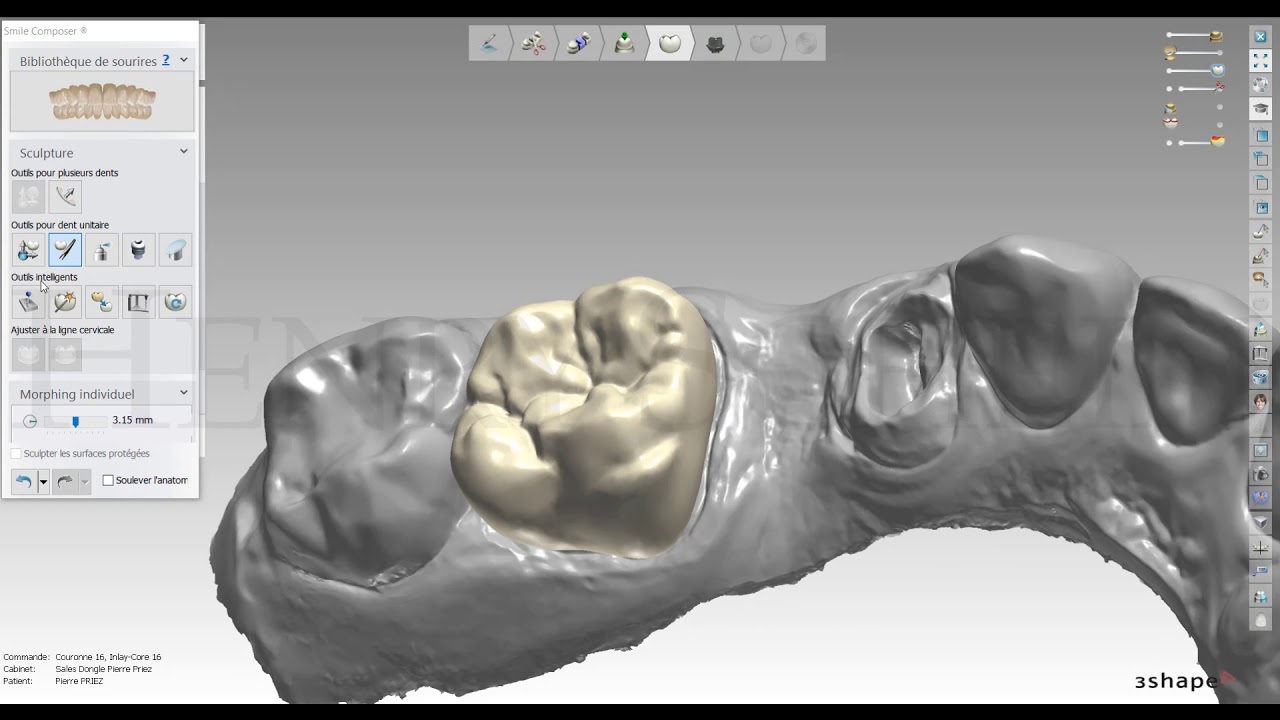Toggle 'Sculpter les surfaces protégées' checkbox
This screenshot has height=720, width=1280.
pyautogui.click(x=16, y=454)
